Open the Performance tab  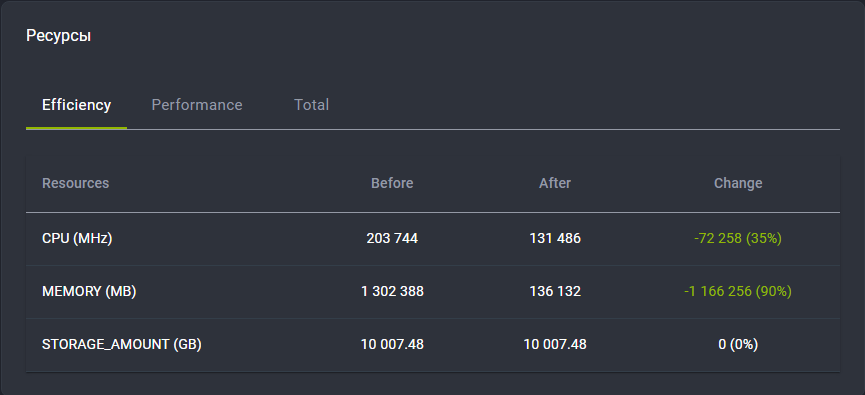point(197,105)
